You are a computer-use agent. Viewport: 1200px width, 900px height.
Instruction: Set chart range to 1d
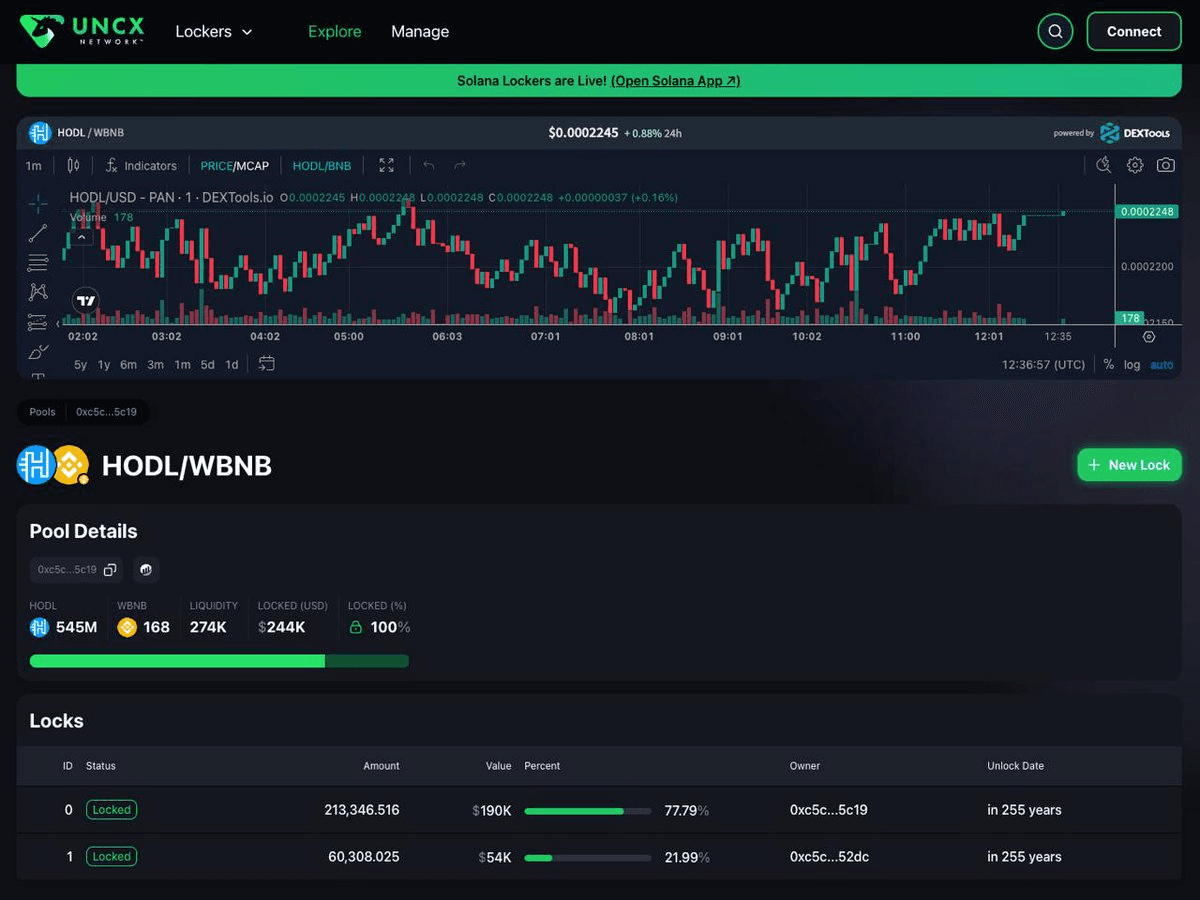(x=232, y=364)
